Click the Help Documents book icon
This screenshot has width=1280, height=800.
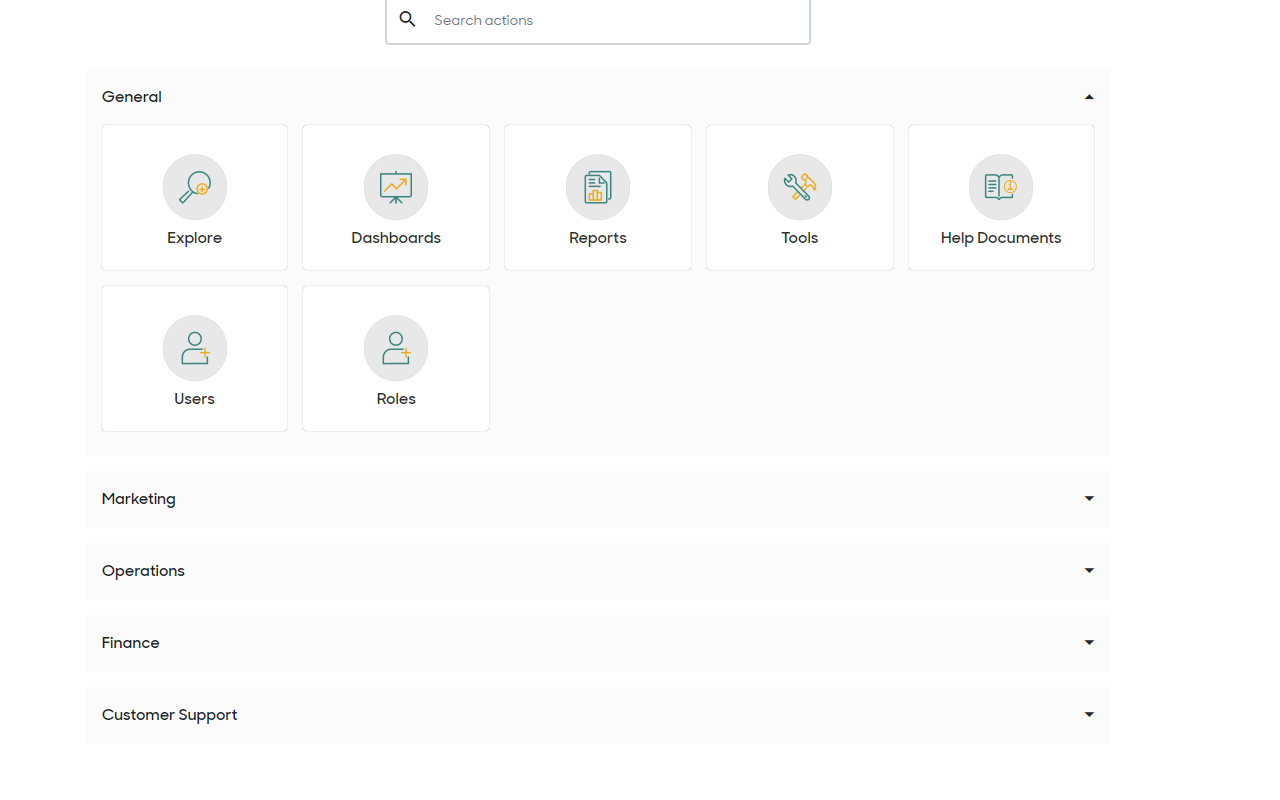point(1001,187)
